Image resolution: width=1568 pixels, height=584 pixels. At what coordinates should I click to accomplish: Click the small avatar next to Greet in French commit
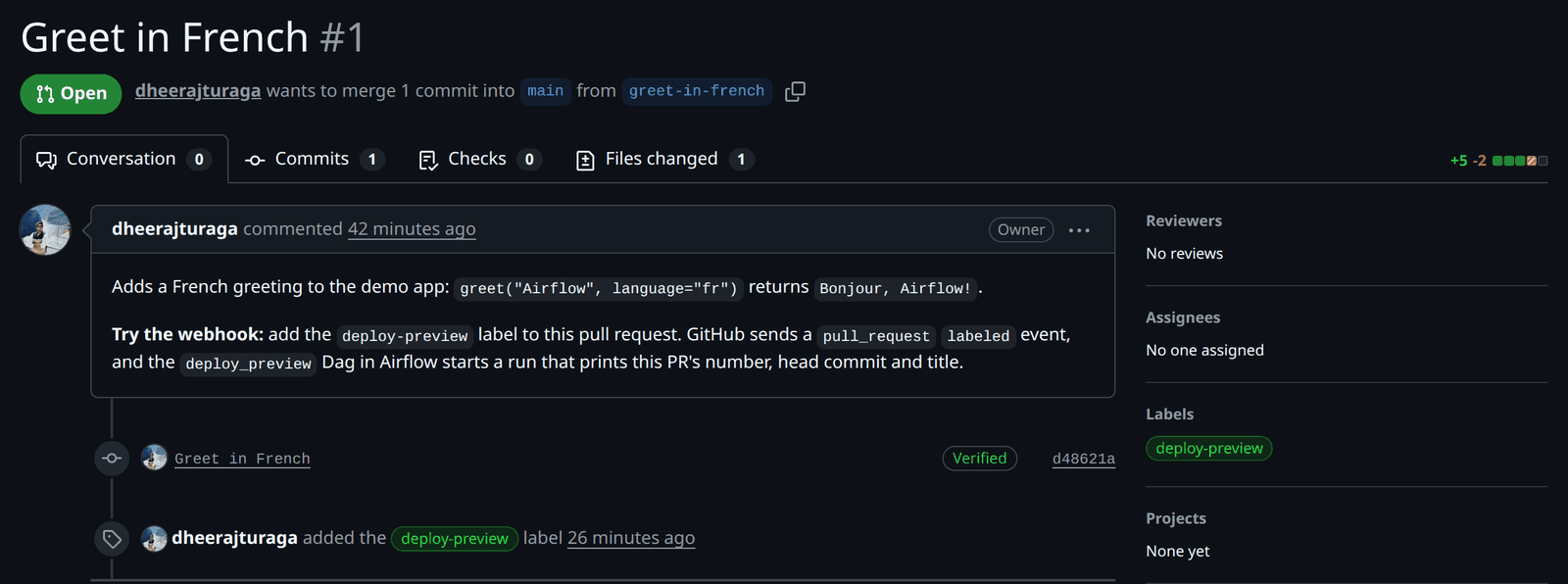pos(154,458)
